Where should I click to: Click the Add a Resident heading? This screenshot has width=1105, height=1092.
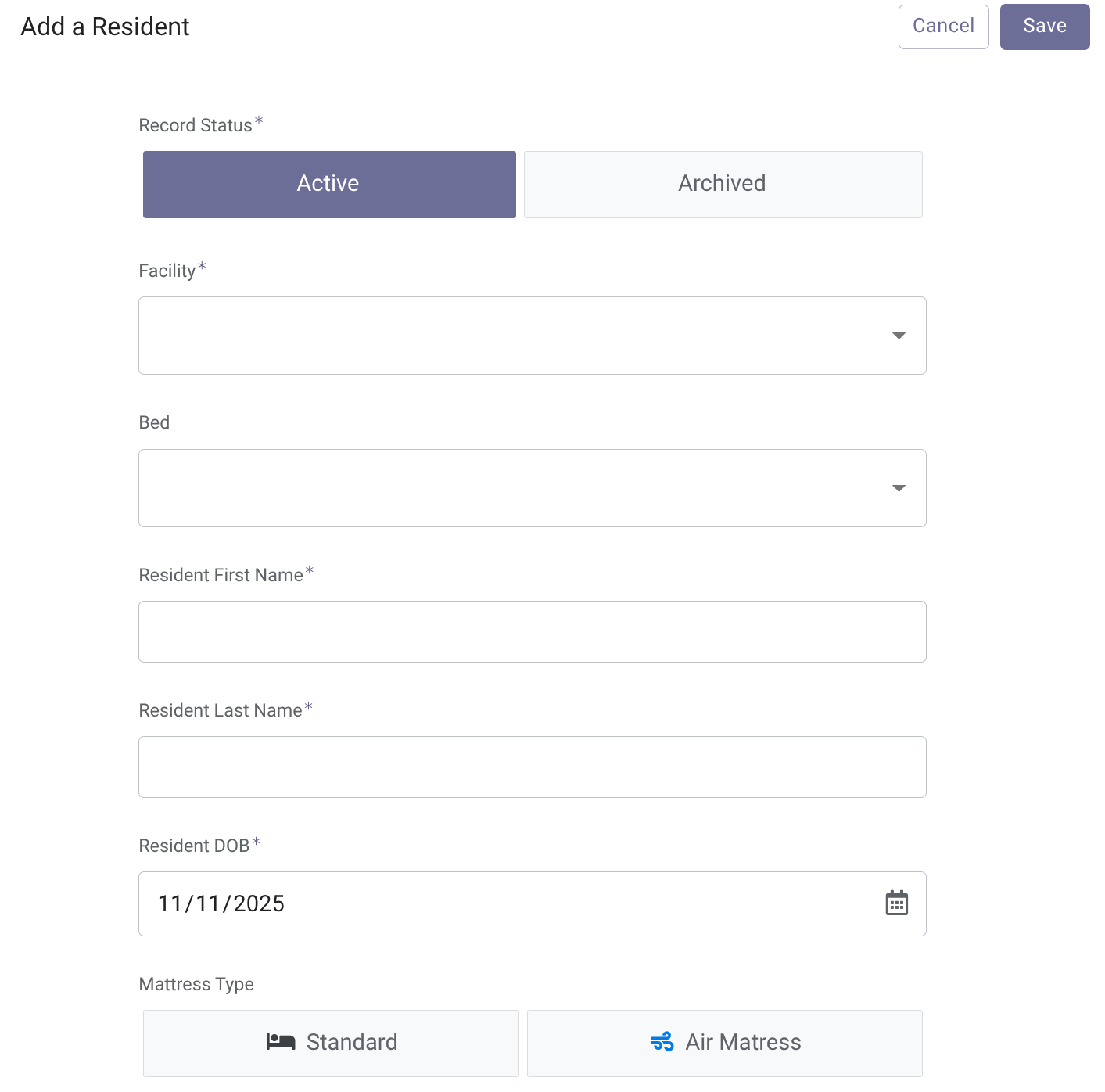click(x=105, y=27)
